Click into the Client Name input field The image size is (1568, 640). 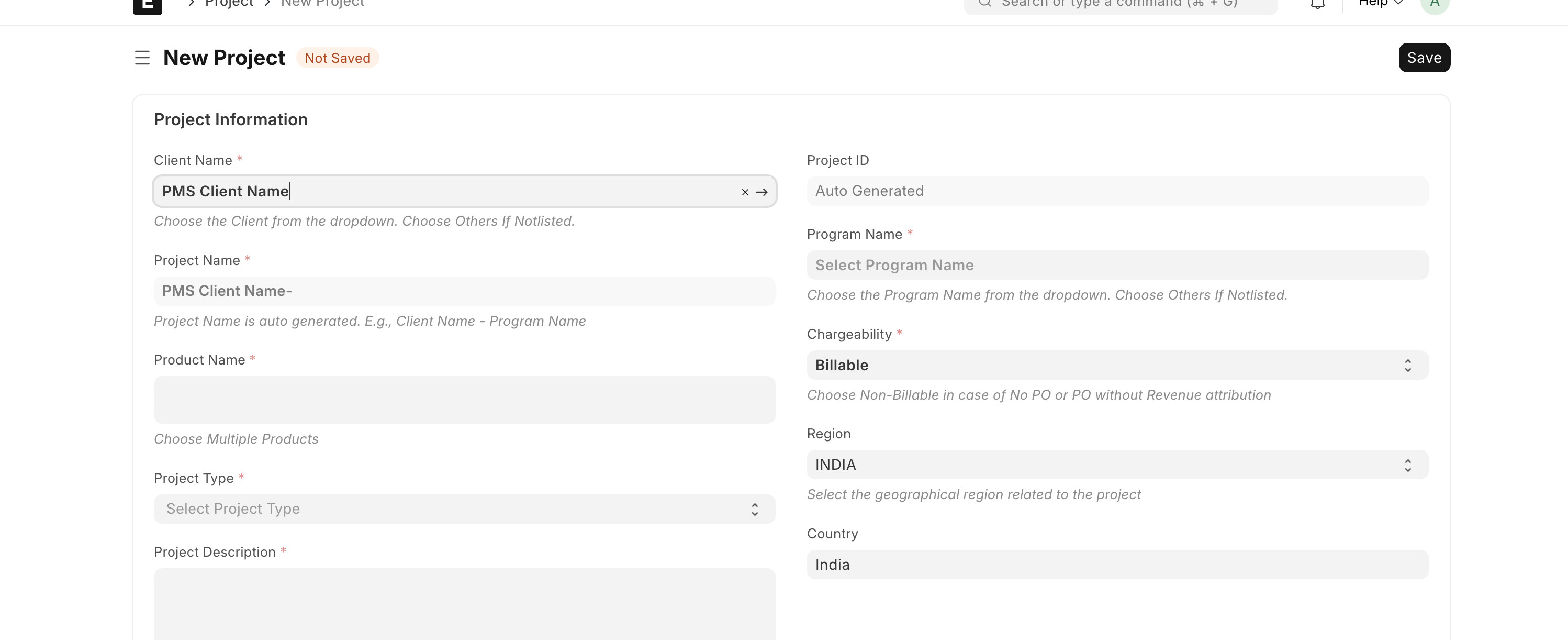(x=464, y=191)
